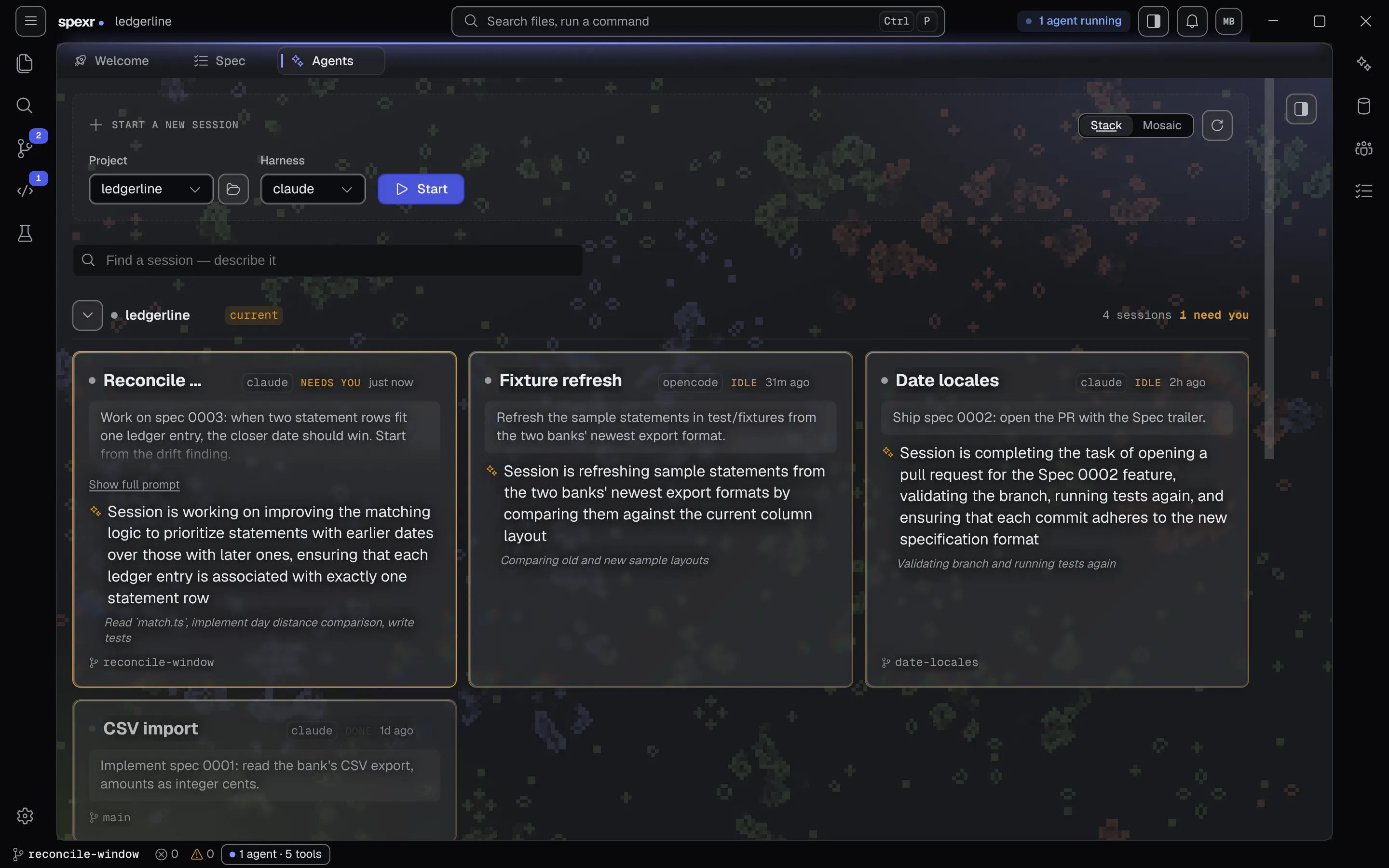Image resolution: width=1389 pixels, height=868 pixels.
Task: Click the 1 need you indicator
Action: 1214,315
